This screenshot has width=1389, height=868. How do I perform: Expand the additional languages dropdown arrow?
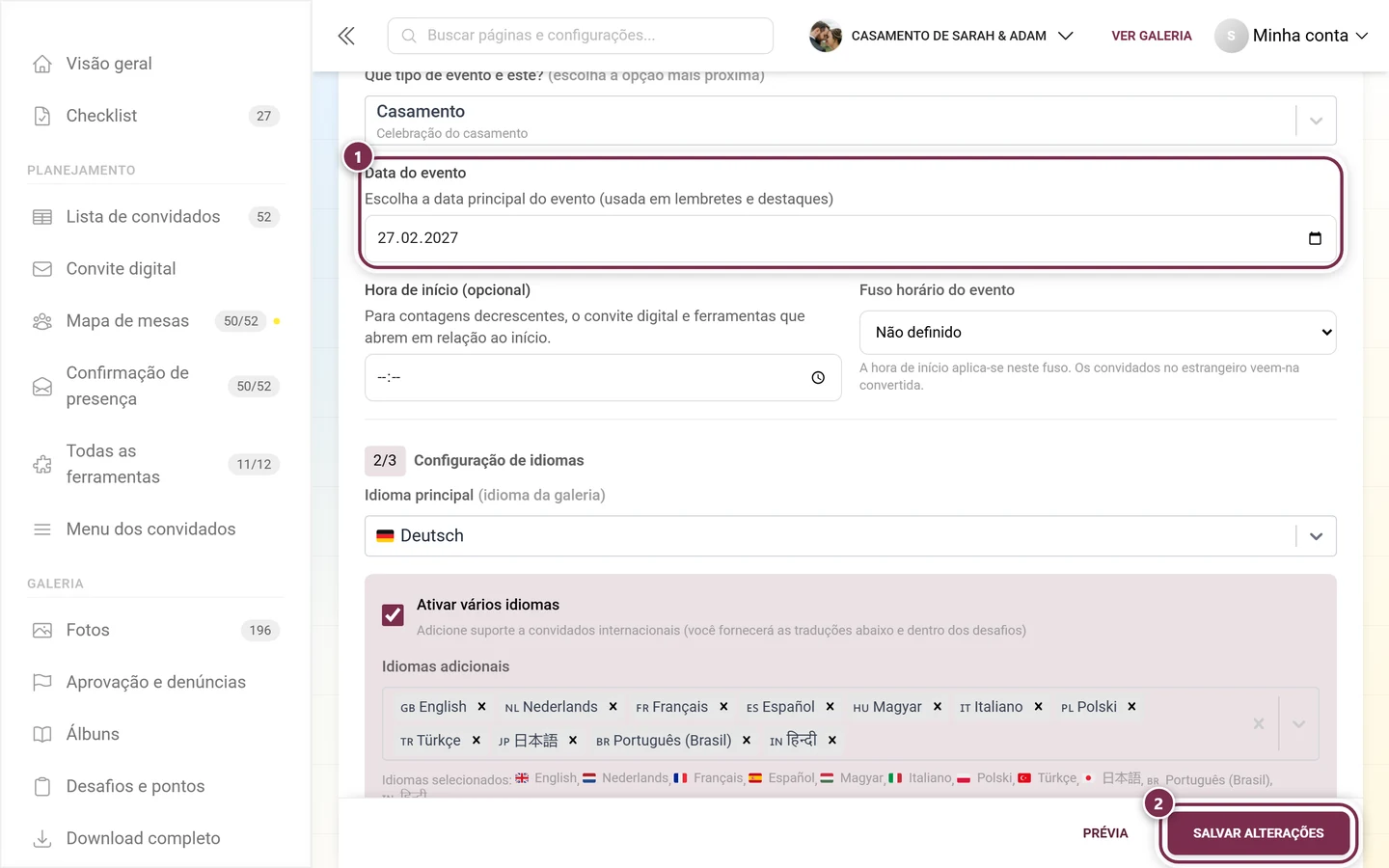1299,723
